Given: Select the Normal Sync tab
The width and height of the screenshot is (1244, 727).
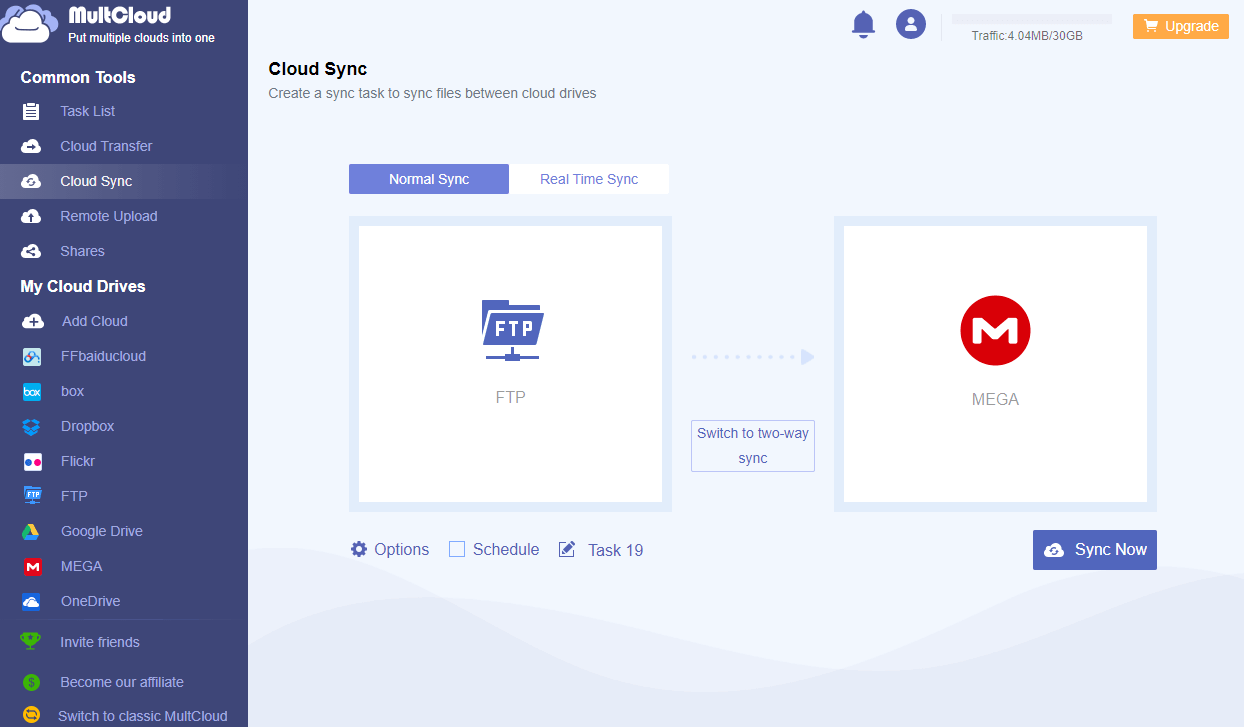Looking at the screenshot, I should pos(429,179).
